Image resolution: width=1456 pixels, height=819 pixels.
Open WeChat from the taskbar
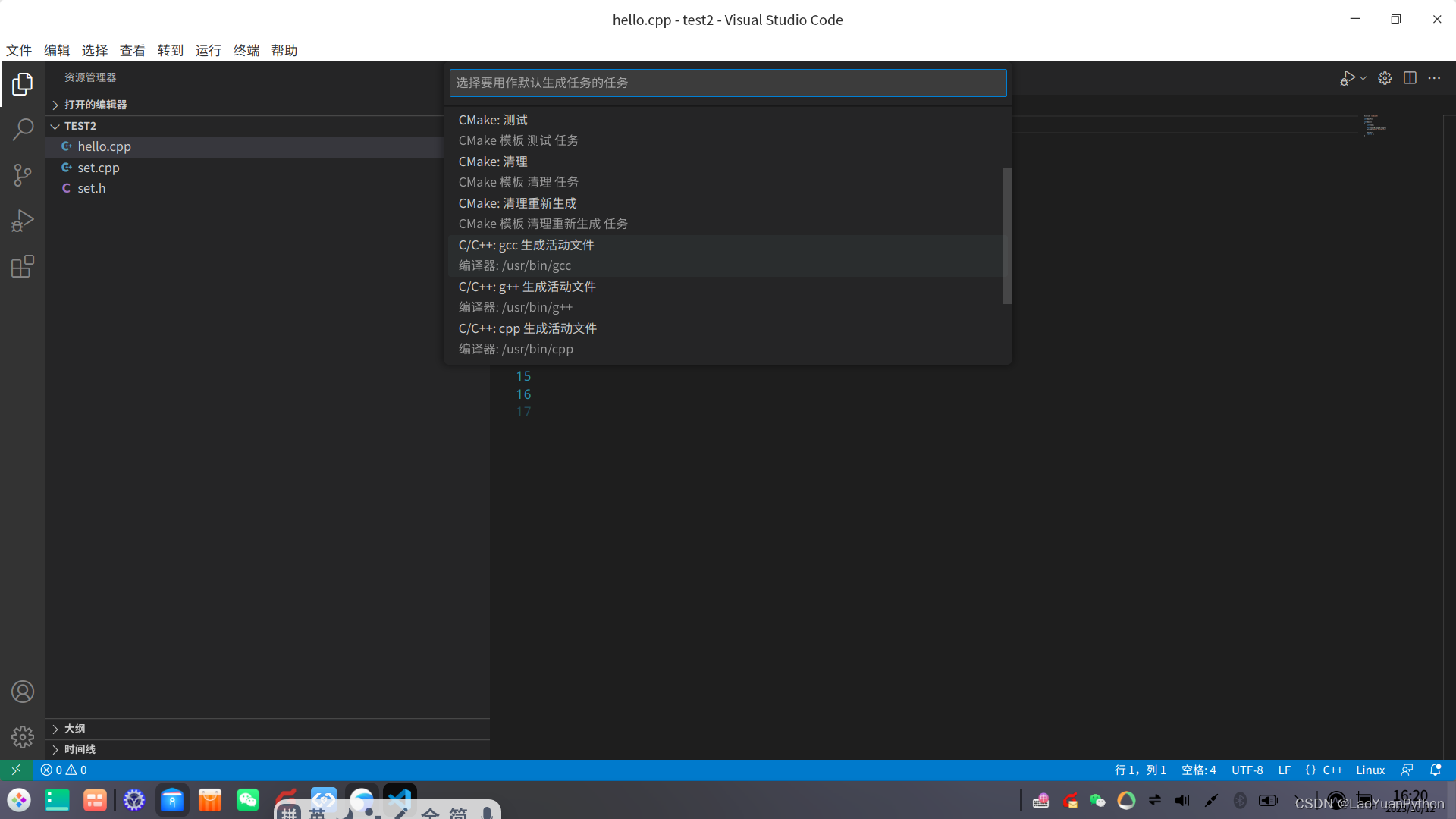tap(248, 800)
